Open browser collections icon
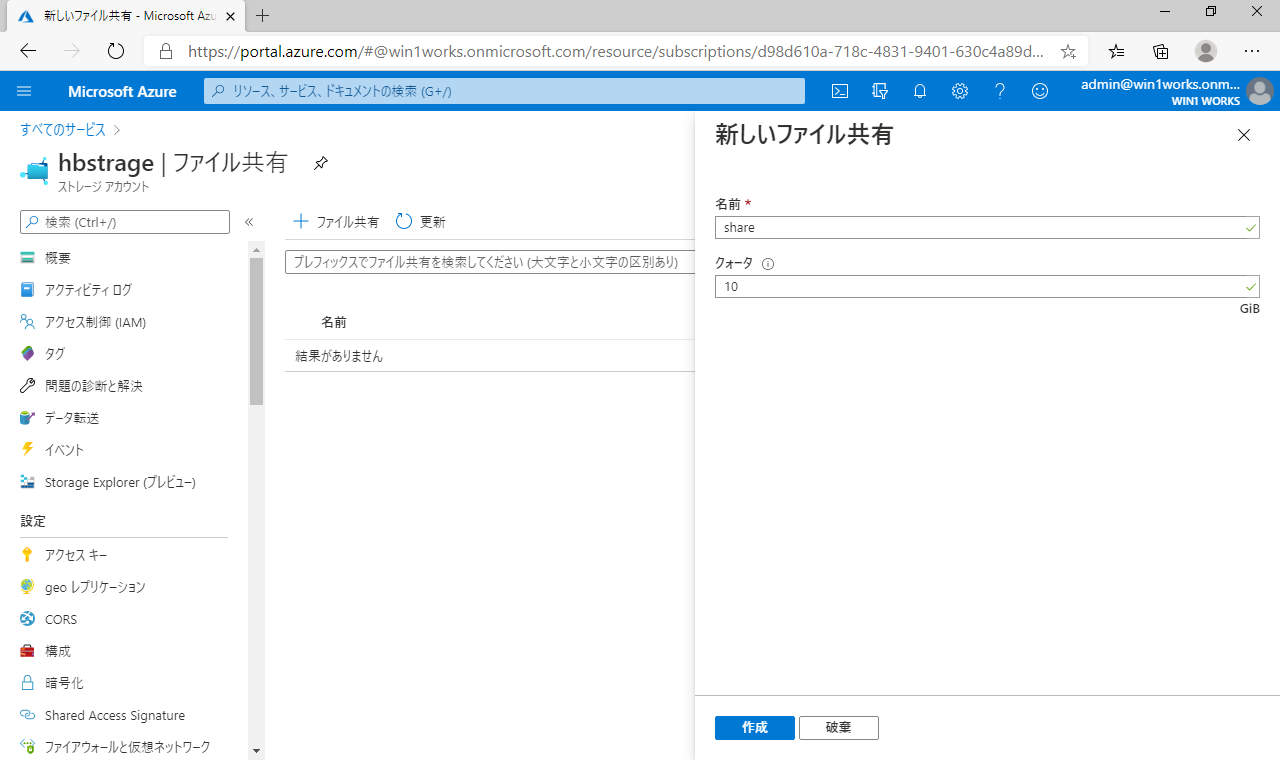This screenshot has height=760, width=1280. pos(1161,51)
